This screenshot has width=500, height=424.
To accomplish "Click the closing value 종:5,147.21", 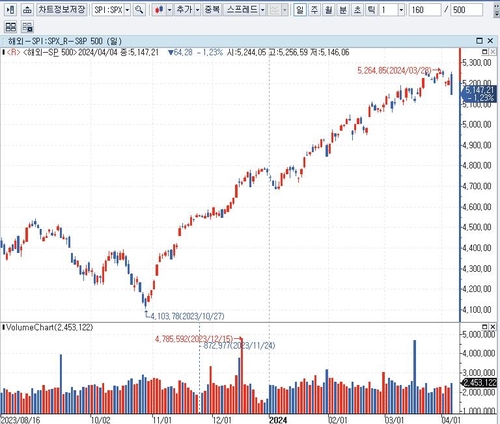I will [139, 52].
